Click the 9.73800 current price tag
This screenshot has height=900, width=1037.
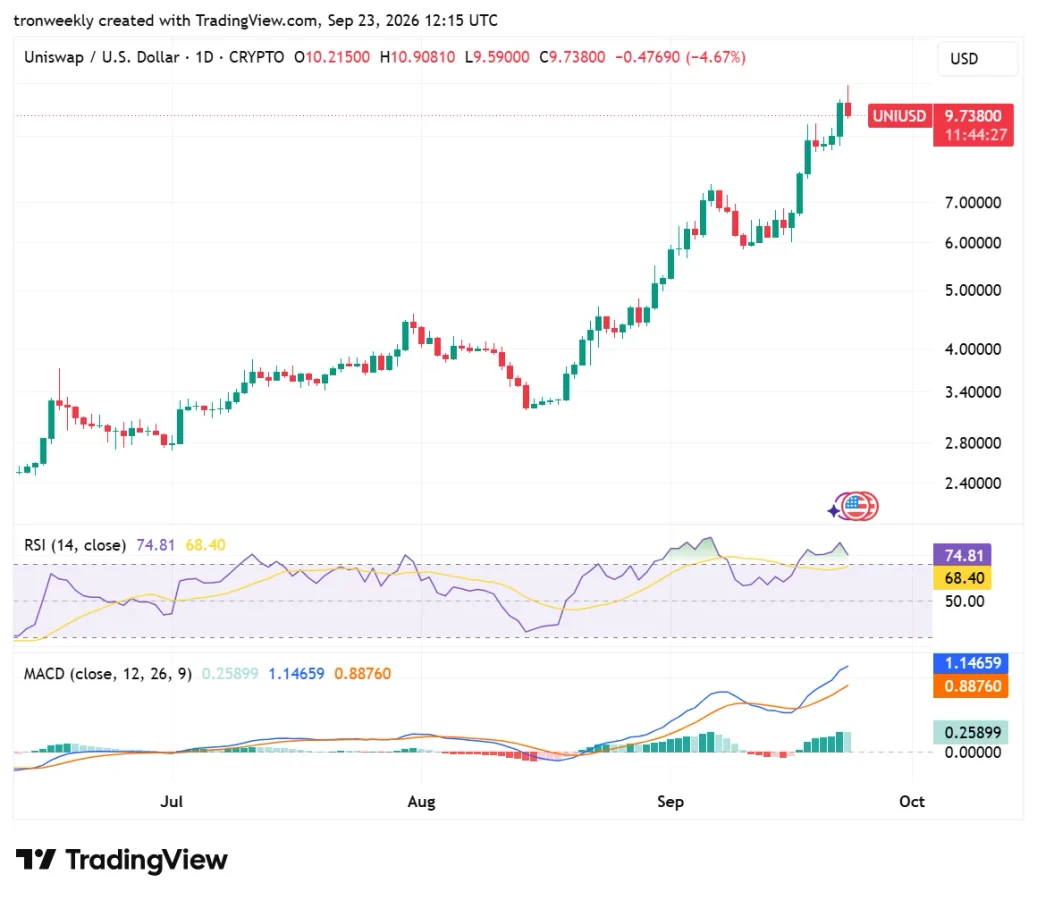point(973,116)
